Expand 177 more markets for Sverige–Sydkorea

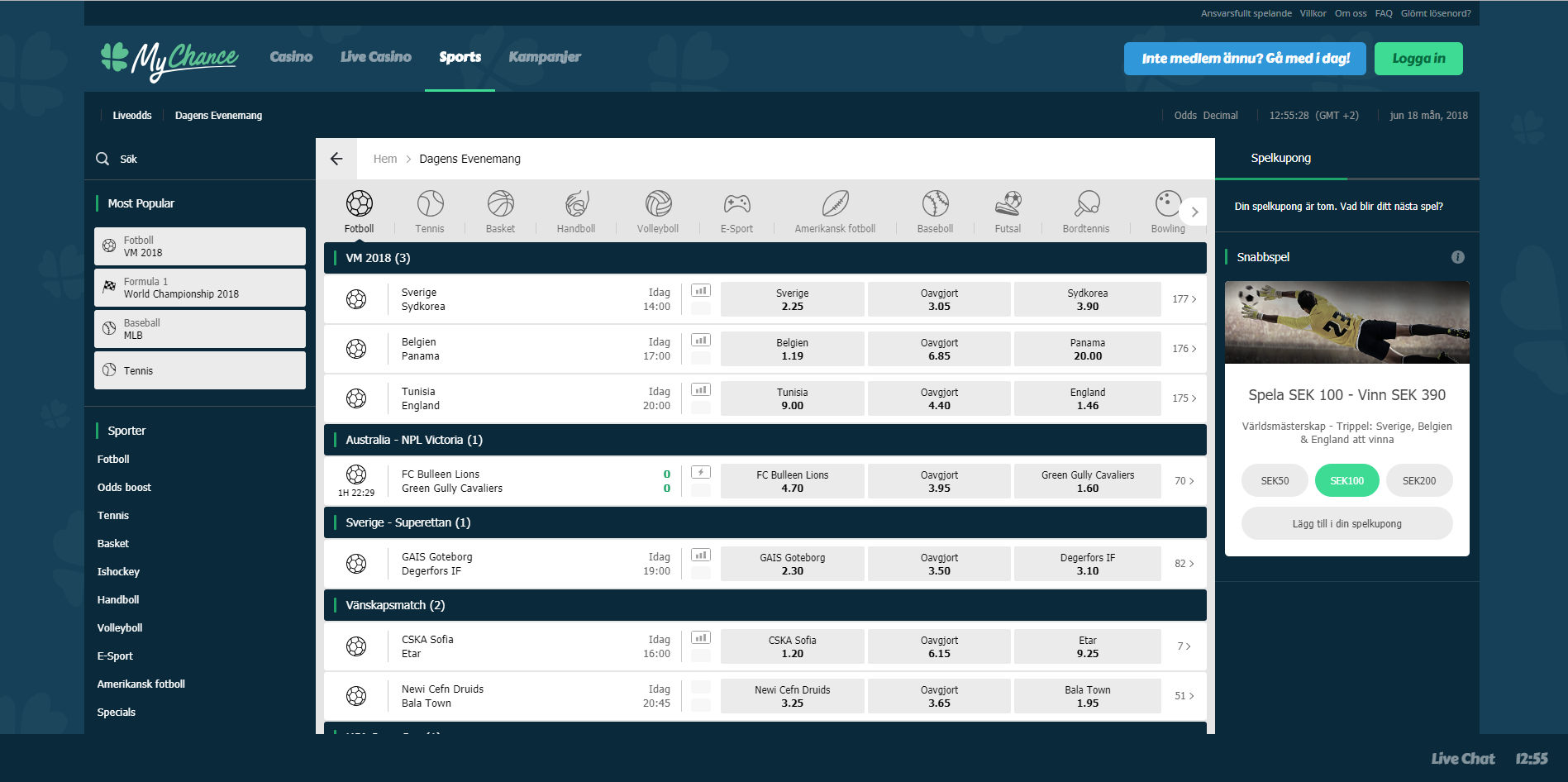click(x=1184, y=299)
